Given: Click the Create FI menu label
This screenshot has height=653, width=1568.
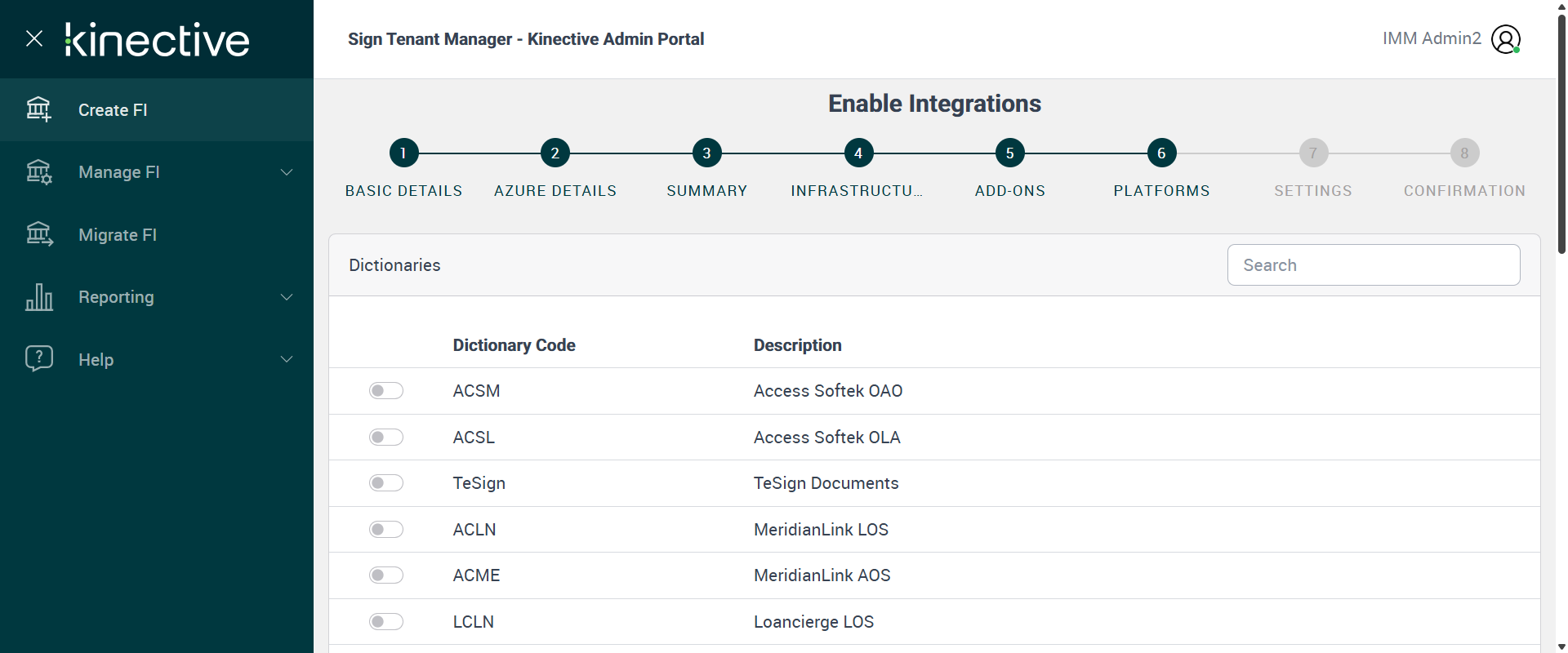Looking at the screenshot, I should 113,110.
